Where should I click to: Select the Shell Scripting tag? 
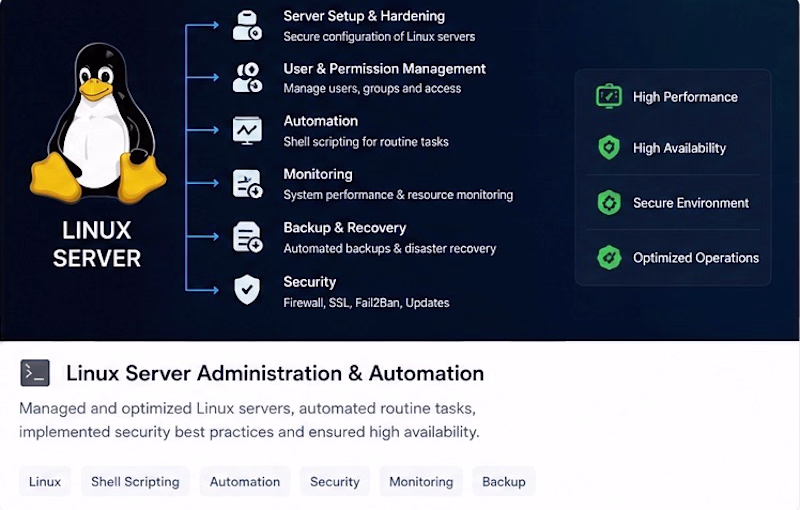[135, 481]
